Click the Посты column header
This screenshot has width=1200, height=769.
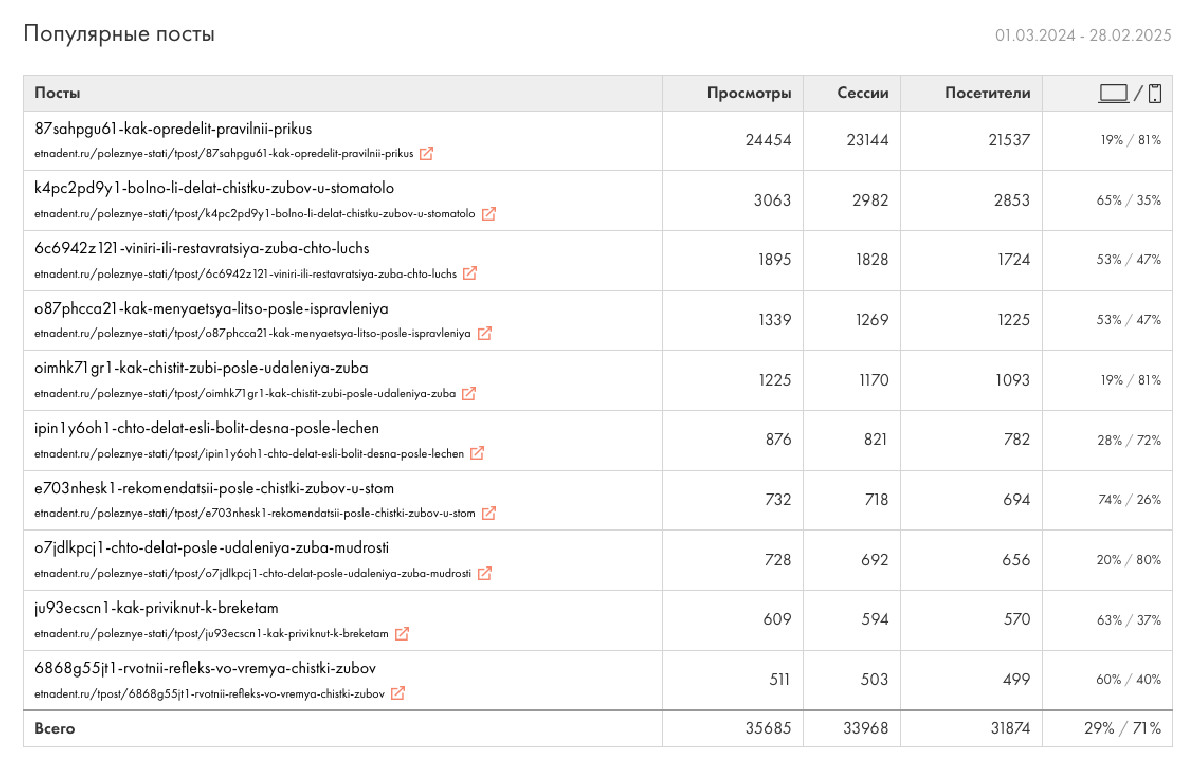(57, 93)
